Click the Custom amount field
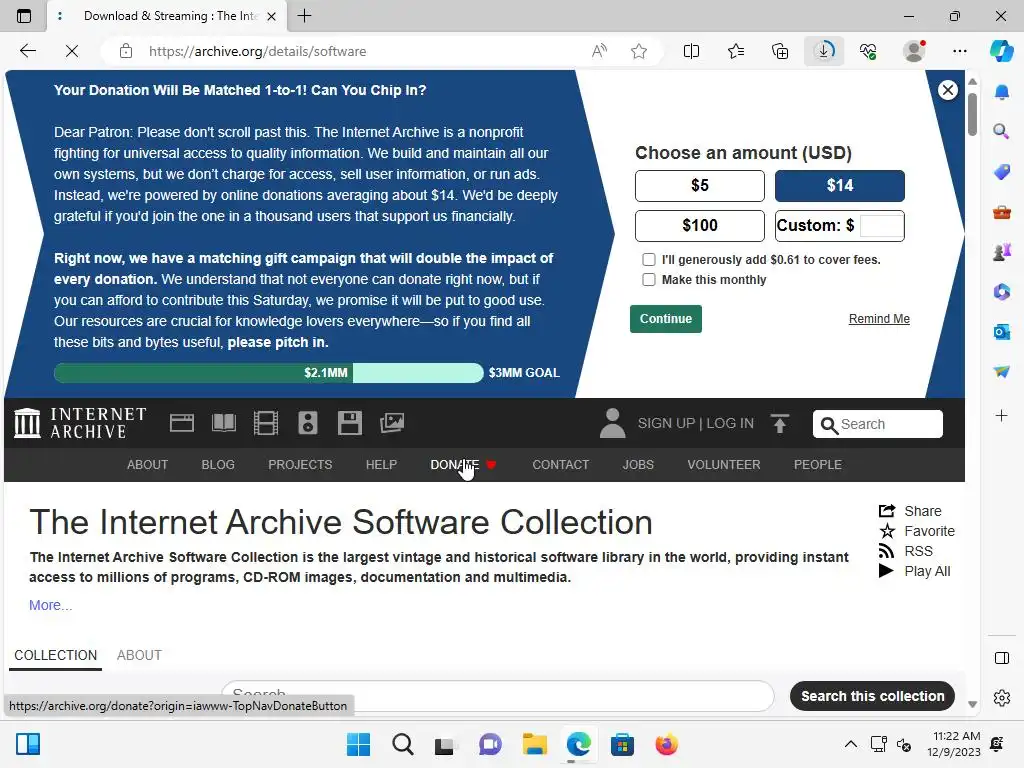The height and width of the screenshot is (768, 1024). (x=882, y=225)
